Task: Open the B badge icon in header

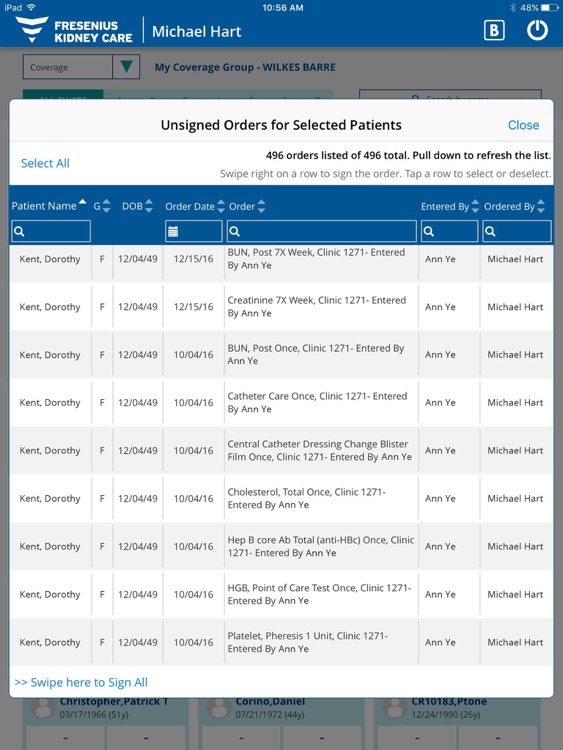Action: (494, 31)
